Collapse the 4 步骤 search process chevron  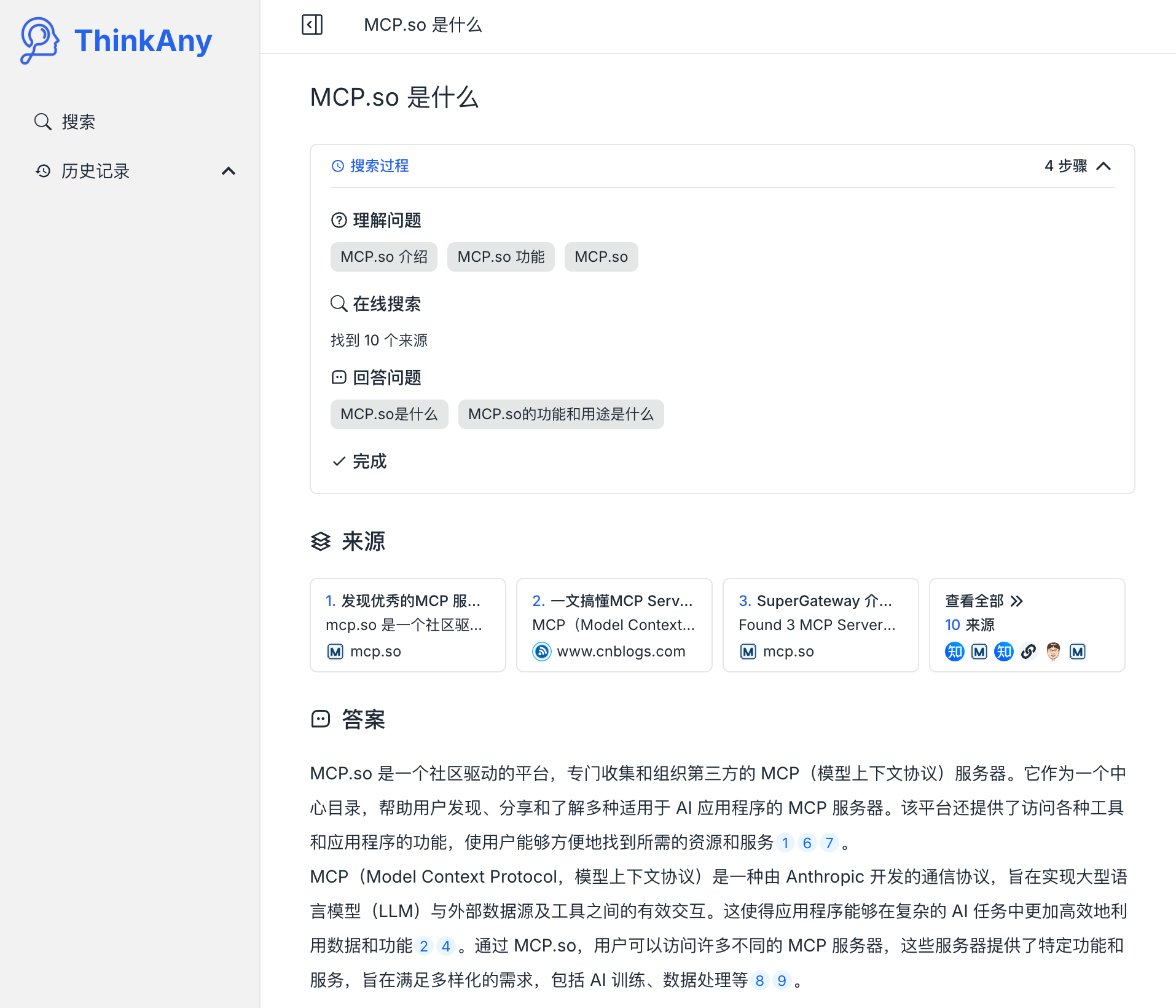click(x=1103, y=166)
